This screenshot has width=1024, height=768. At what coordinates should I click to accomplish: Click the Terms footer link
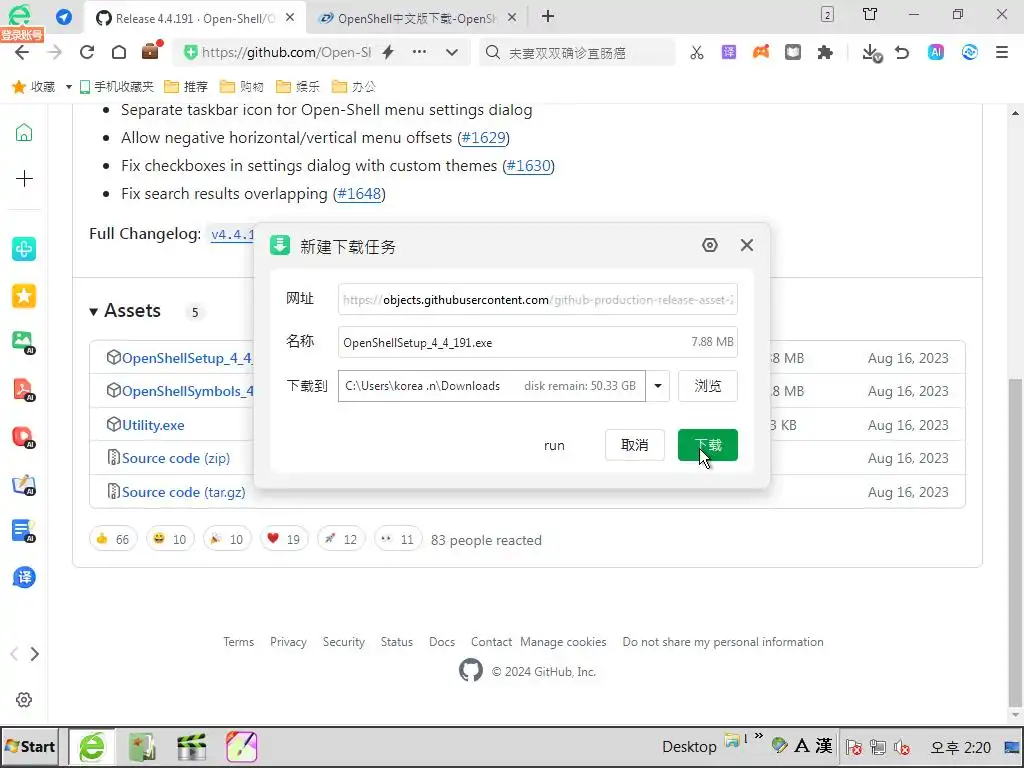point(238,642)
